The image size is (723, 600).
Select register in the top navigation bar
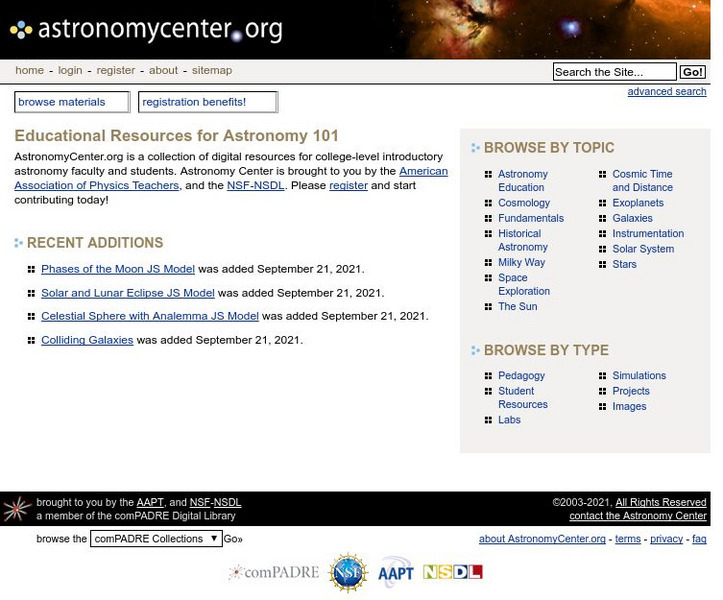[x=116, y=70]
